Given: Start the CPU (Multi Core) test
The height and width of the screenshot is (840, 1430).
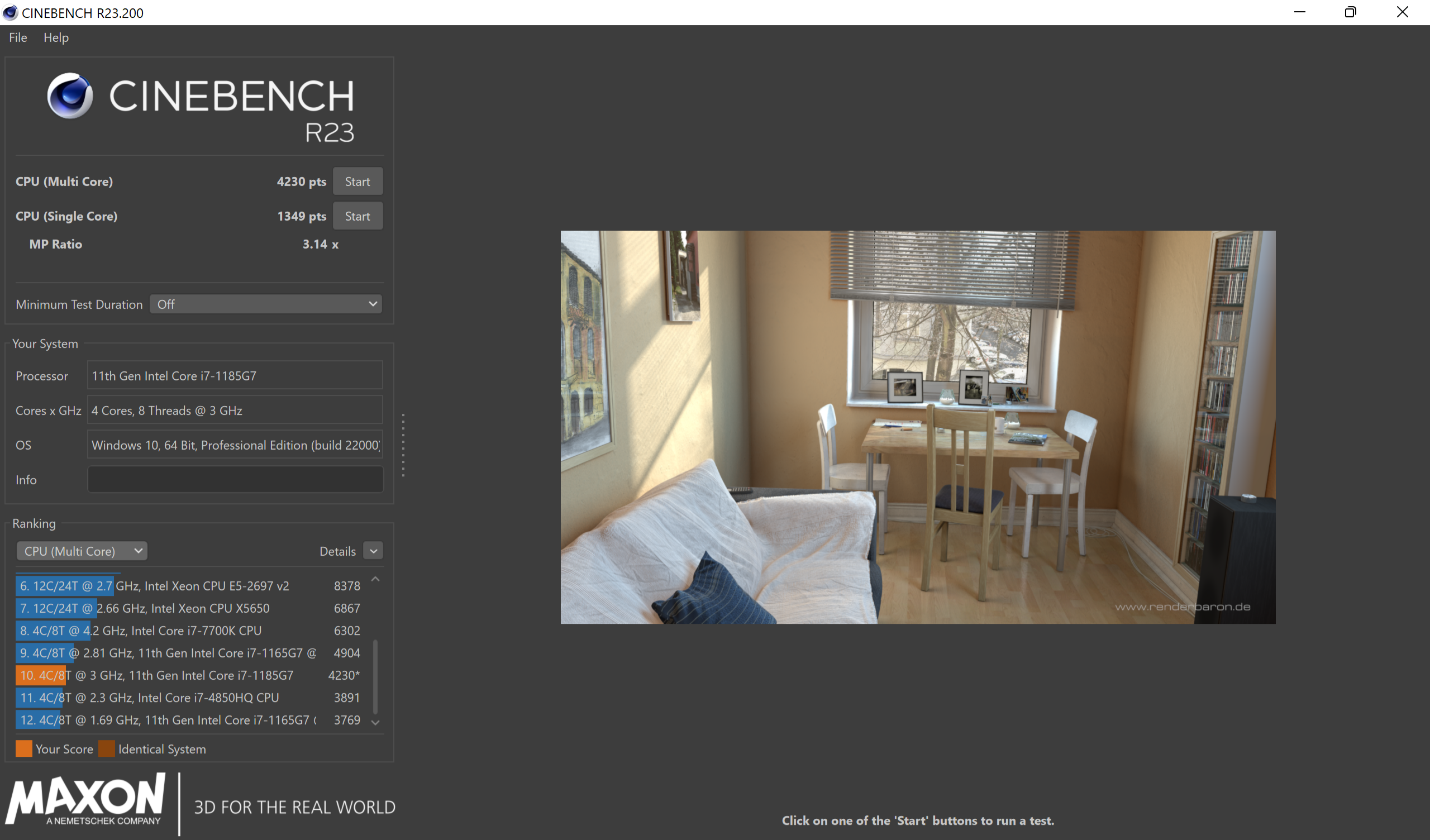Looking at the screenshot, I should tap(357, 182).
